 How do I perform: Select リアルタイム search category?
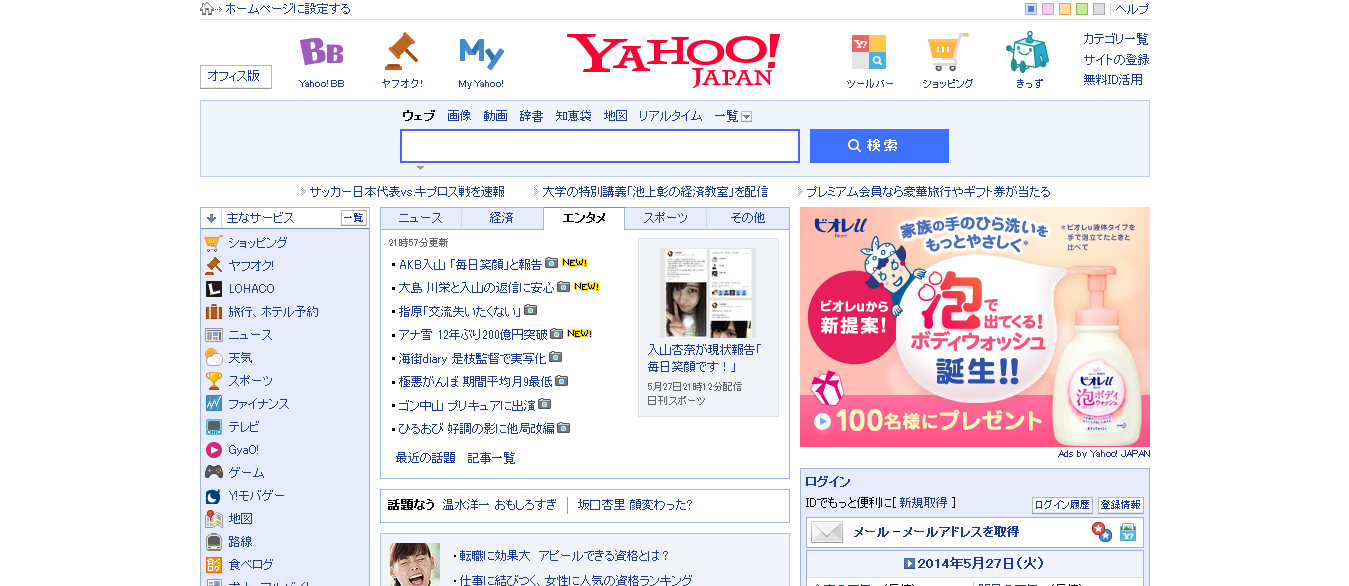tap(670, 116)
